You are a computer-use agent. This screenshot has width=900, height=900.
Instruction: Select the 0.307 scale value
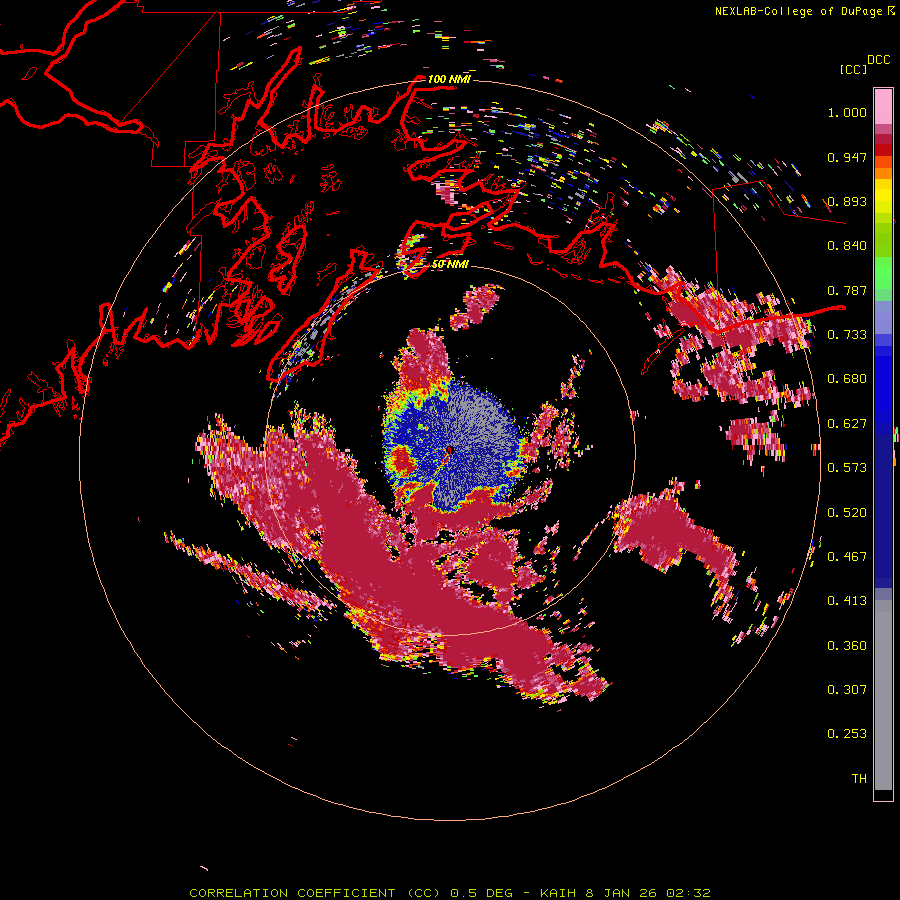[x=847, y=690]
